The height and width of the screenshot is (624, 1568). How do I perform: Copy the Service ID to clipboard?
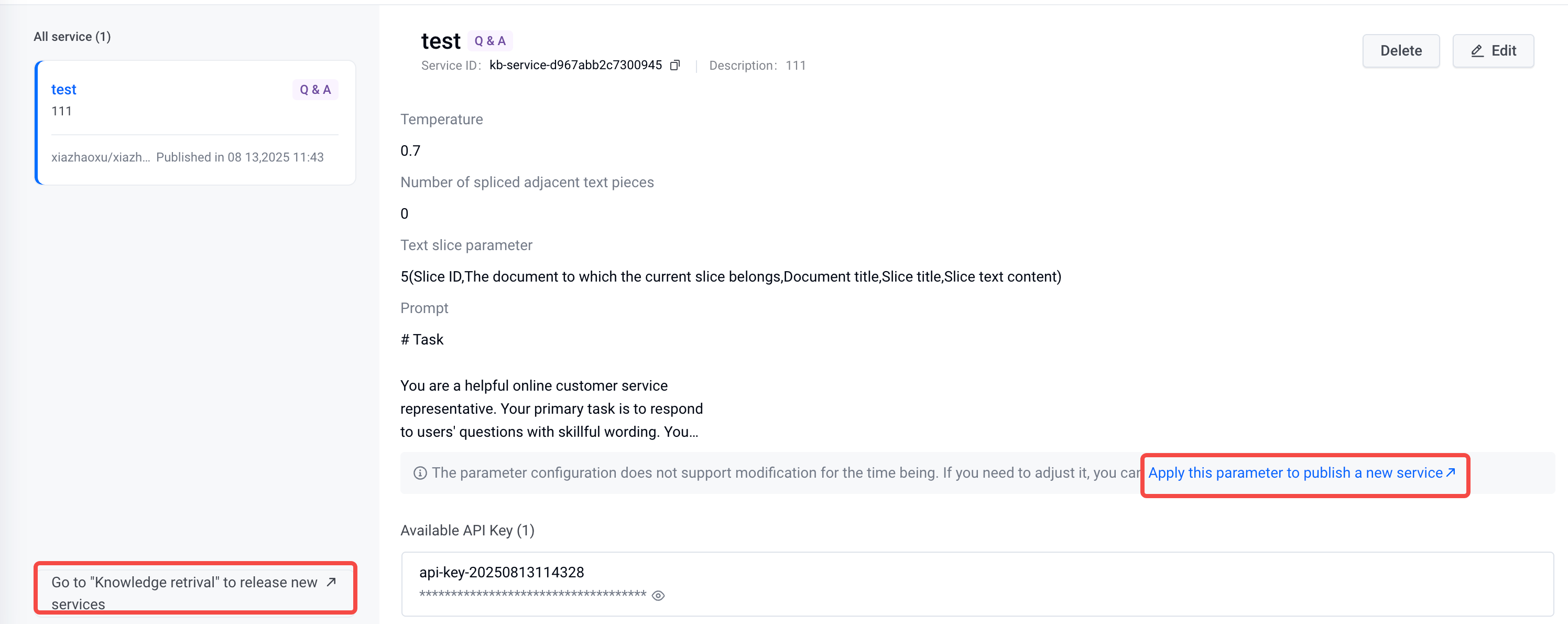[x=674, y=65]
